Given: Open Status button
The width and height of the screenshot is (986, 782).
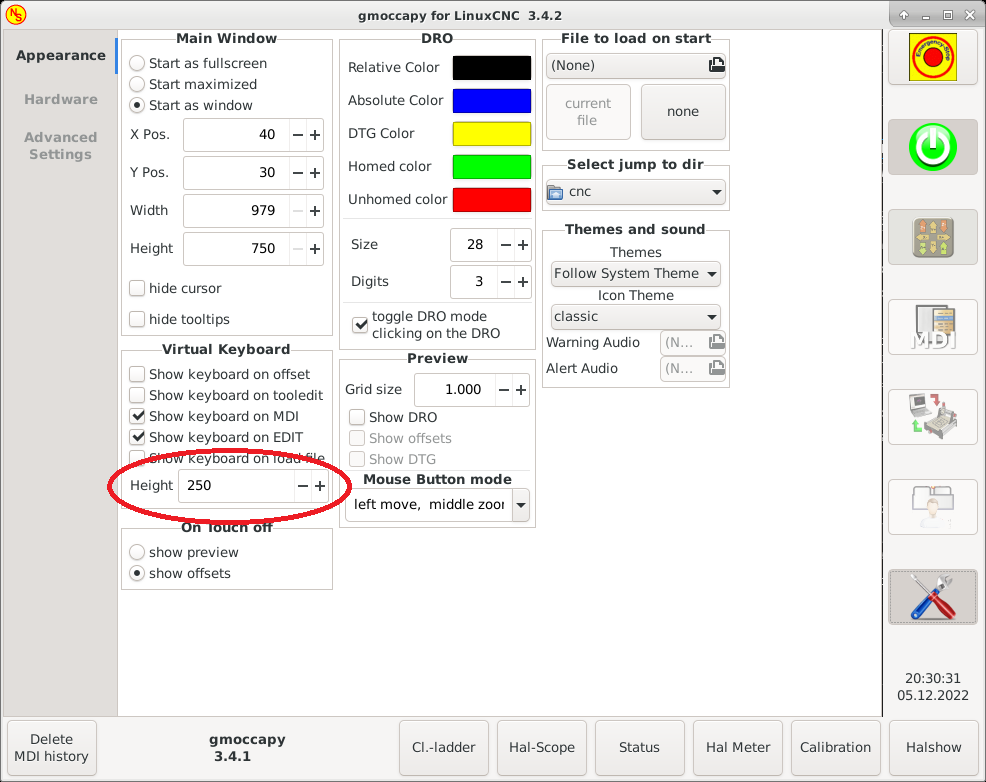Looking at the screenshot, I should click(640, 748).
